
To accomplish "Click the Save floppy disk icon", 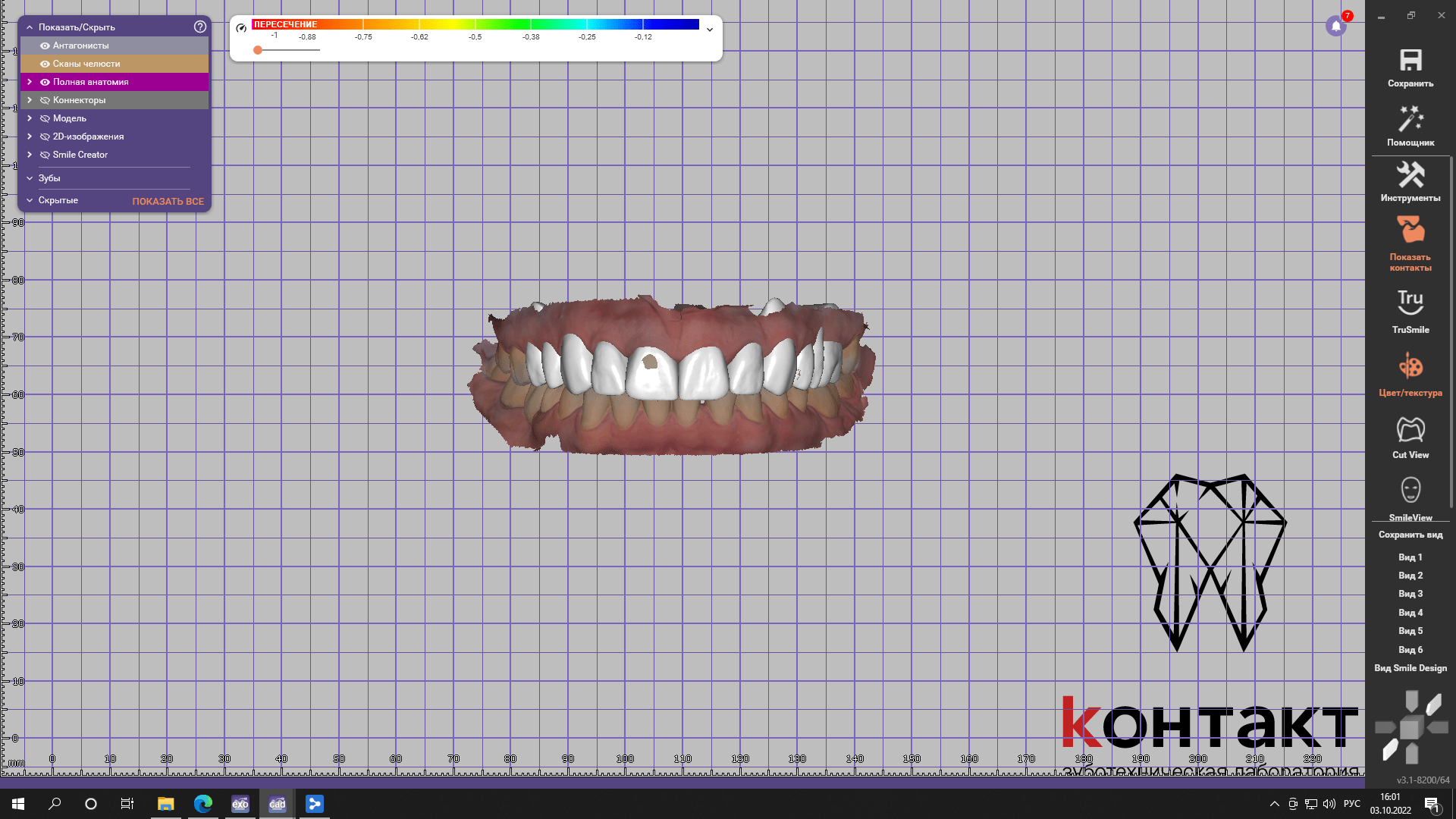I will 1410,61.
